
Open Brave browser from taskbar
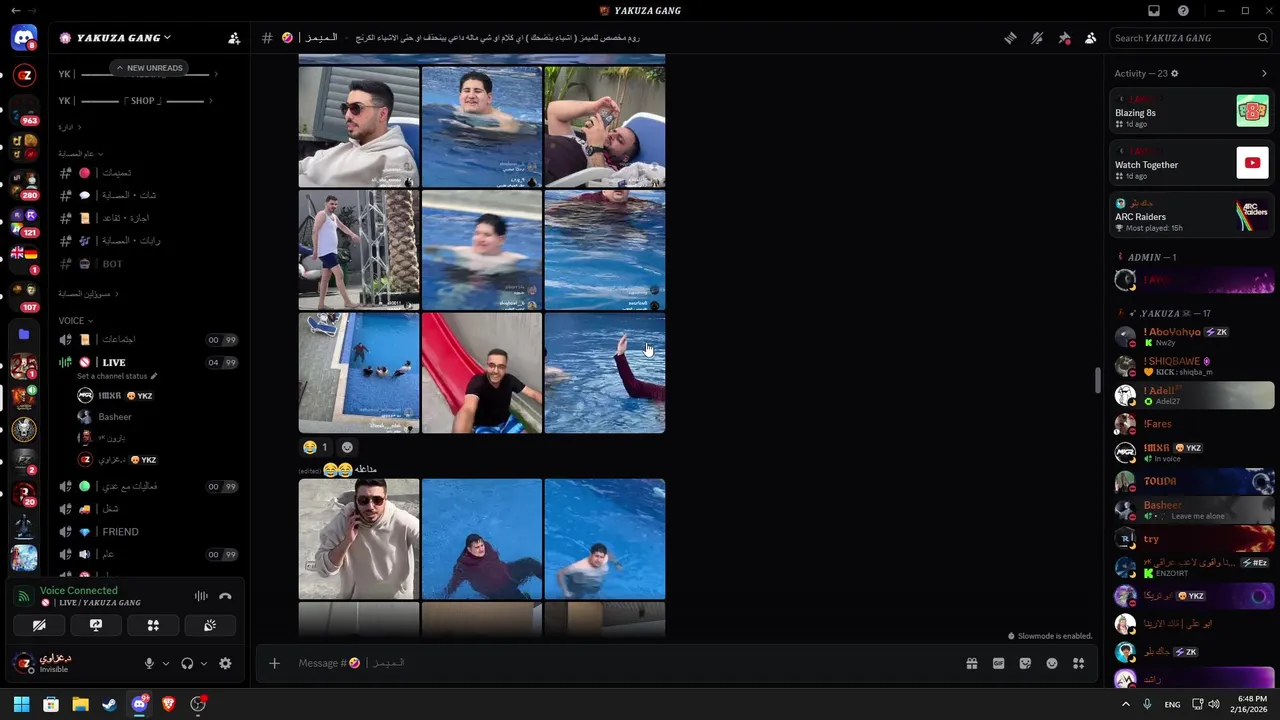(168, 704)
